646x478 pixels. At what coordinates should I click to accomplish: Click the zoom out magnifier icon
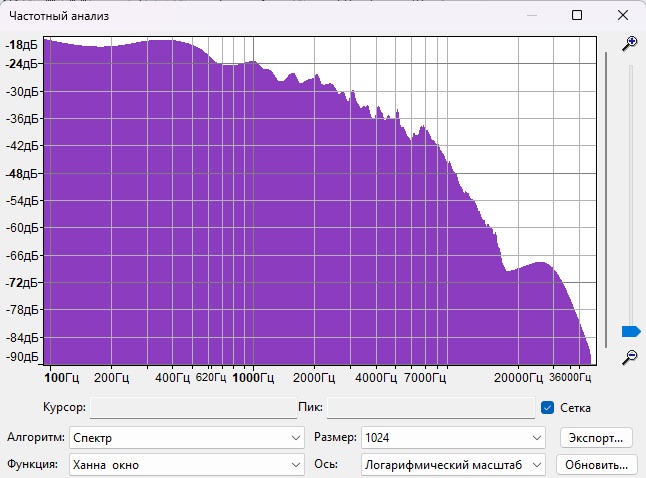(630, 357)
